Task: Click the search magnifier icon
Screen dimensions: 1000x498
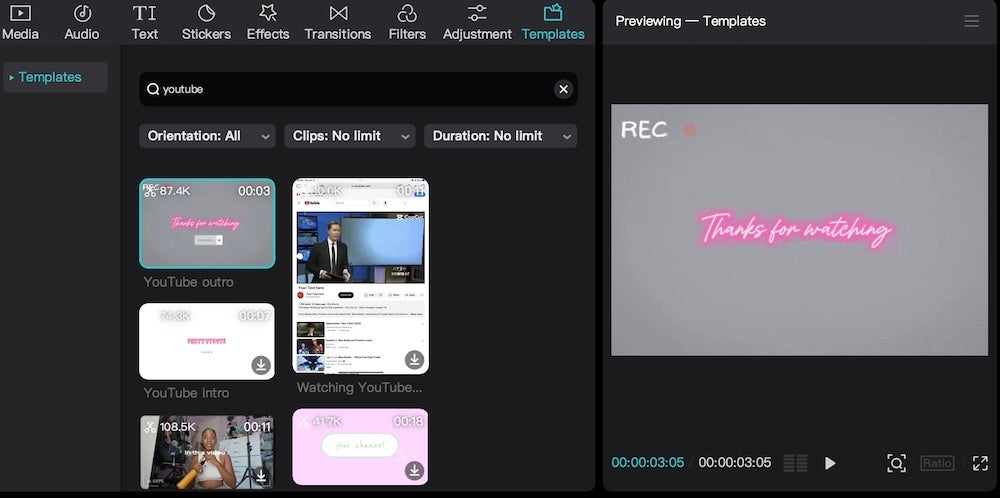Action: [x=153, y=89]
